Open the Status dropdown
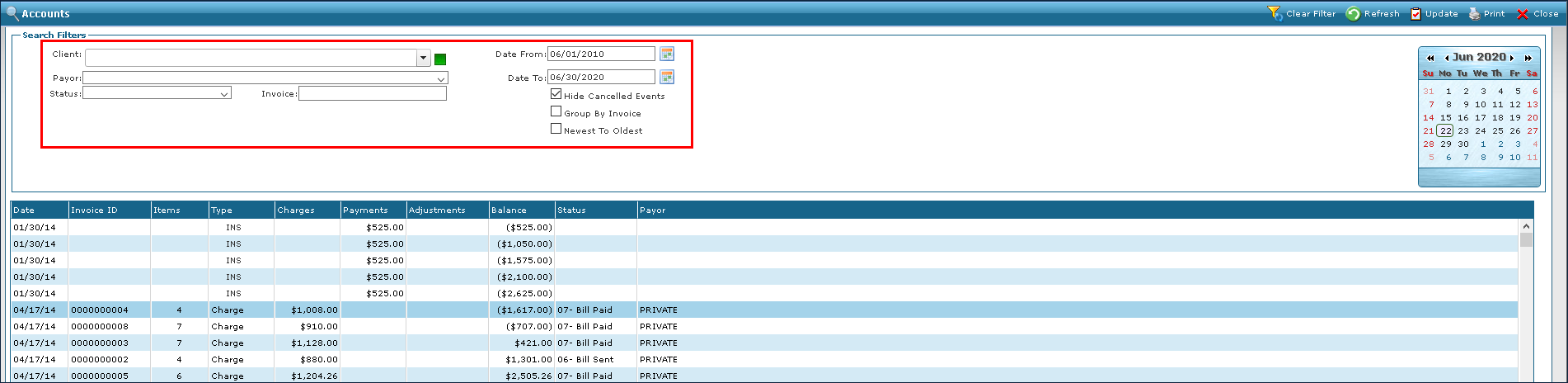Viewport: 1568px width, 383px height. pyautogui.click(x=224, y=94)
